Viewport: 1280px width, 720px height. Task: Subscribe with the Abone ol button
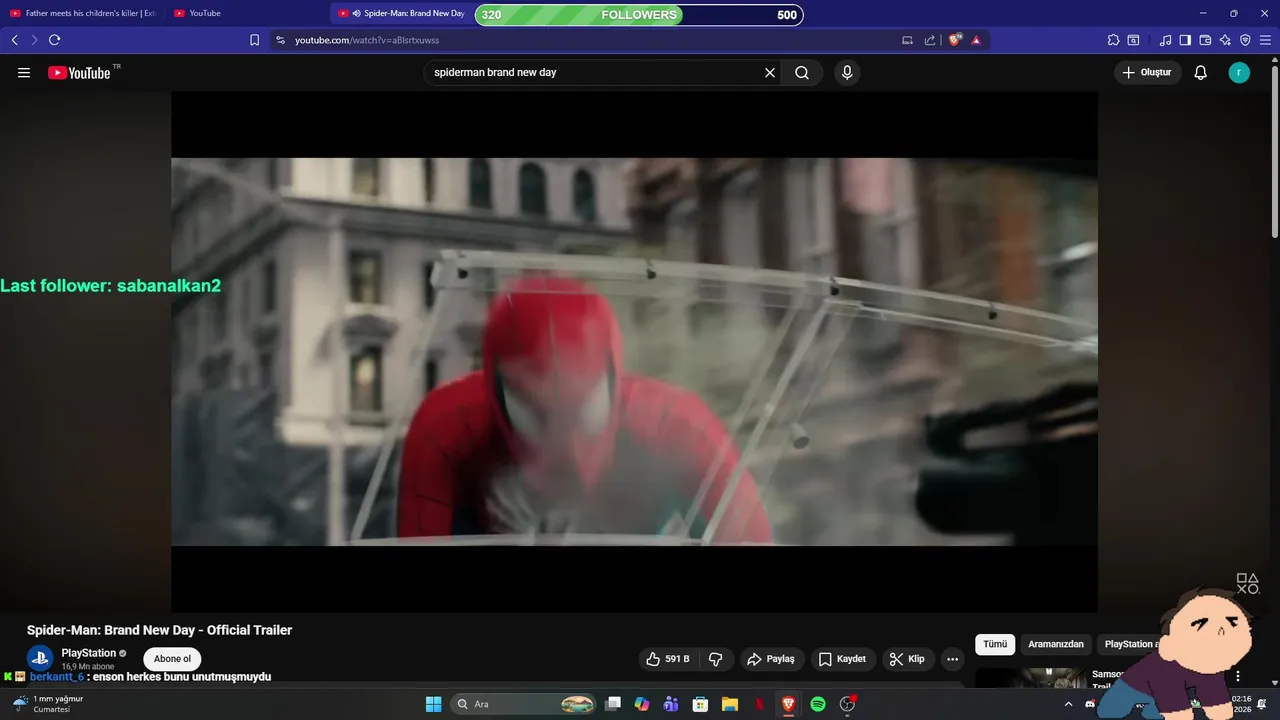[x=172, y=659]
